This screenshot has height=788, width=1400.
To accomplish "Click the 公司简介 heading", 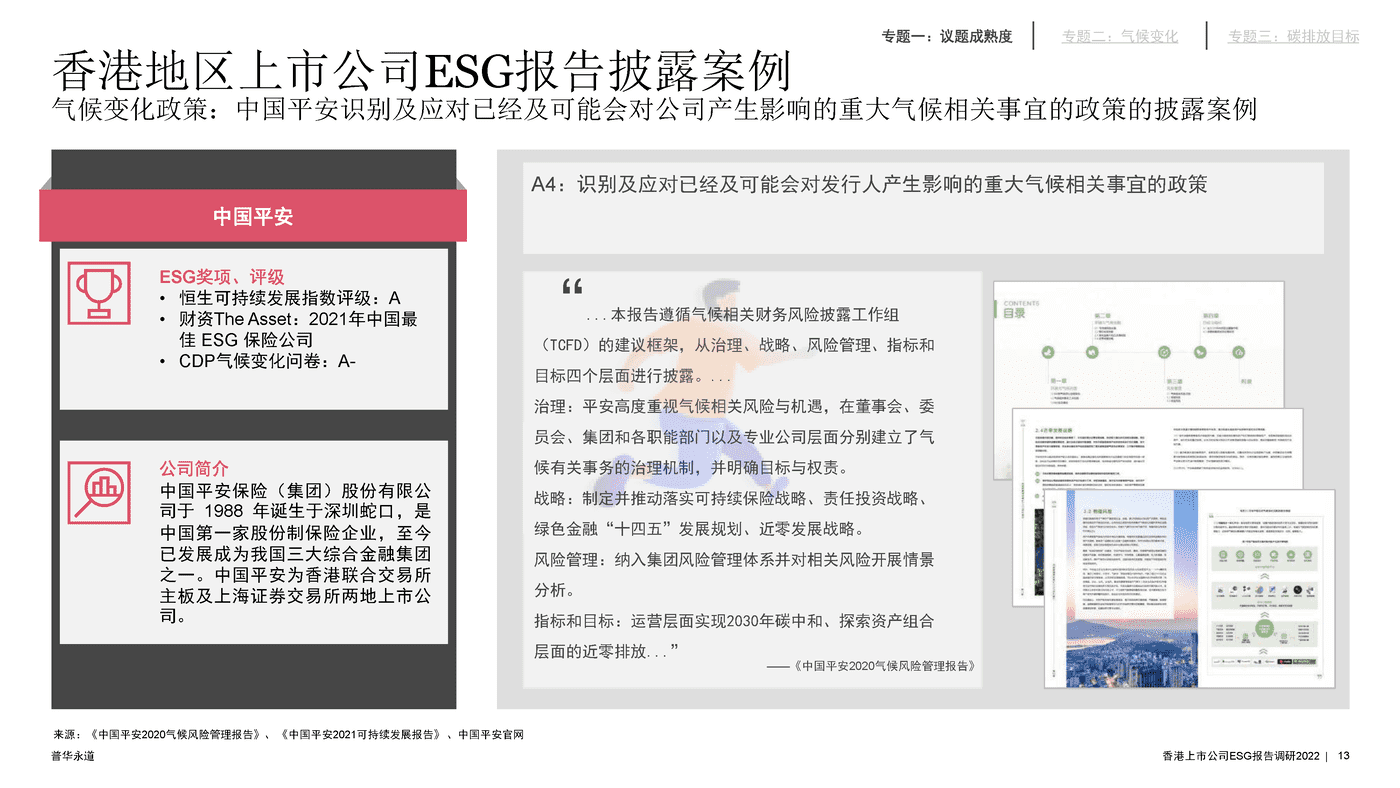I will point(194,468).
